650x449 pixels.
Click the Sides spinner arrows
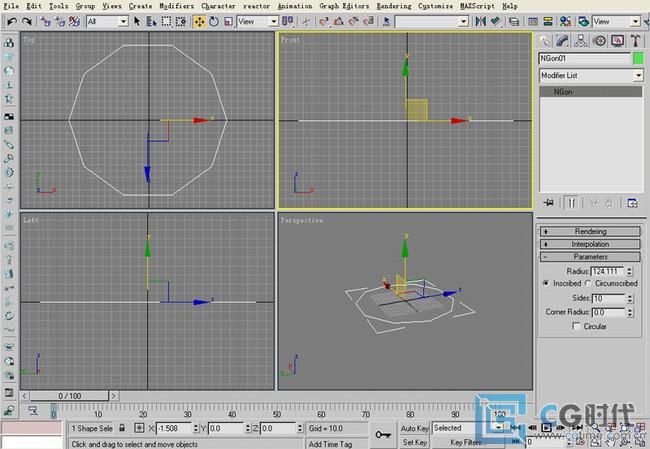tap(630, 299)
